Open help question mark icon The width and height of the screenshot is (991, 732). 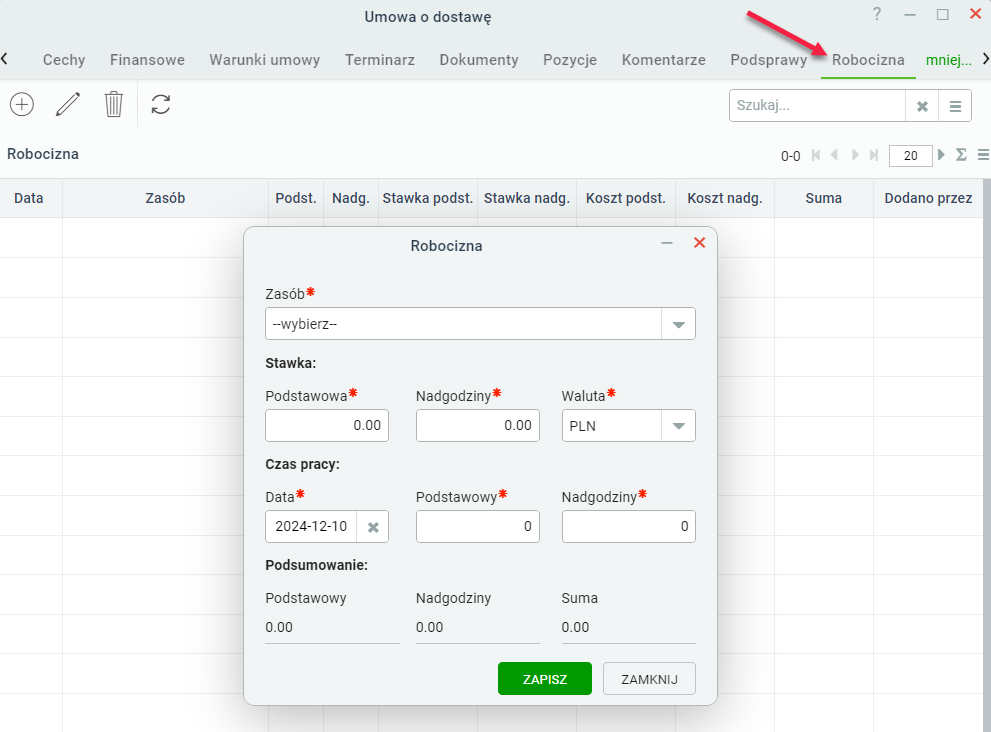click(877, 14)
